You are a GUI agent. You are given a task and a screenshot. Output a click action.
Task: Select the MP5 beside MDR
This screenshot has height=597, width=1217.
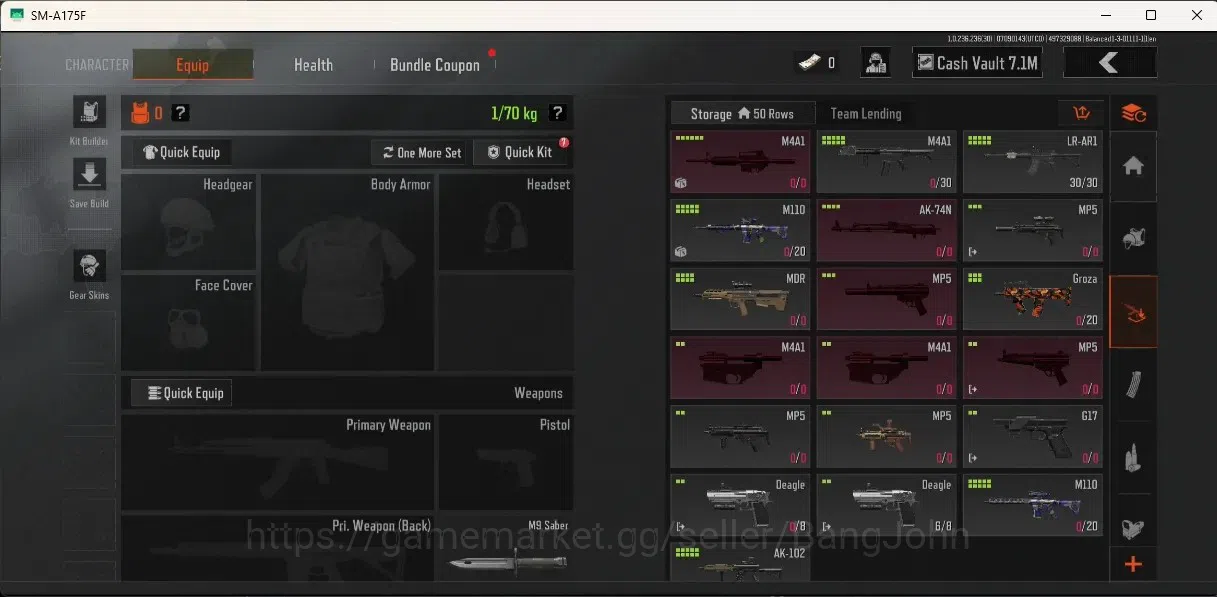887,299
